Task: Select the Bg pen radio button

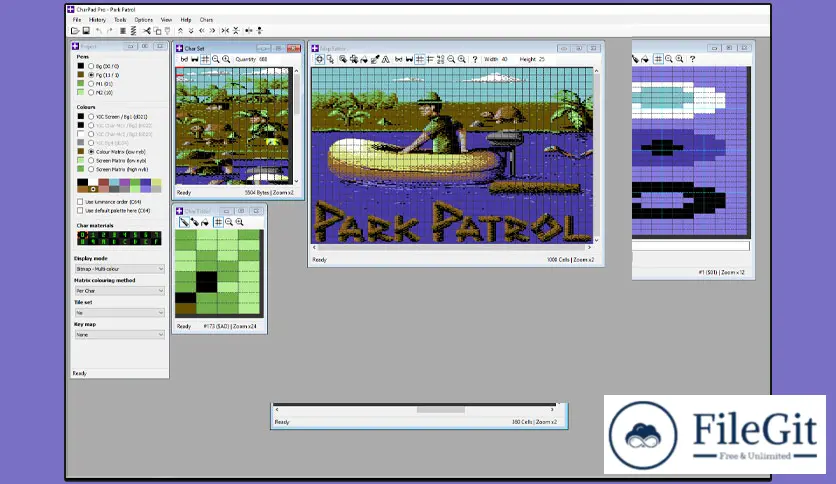Action: [x=91, y=66]
